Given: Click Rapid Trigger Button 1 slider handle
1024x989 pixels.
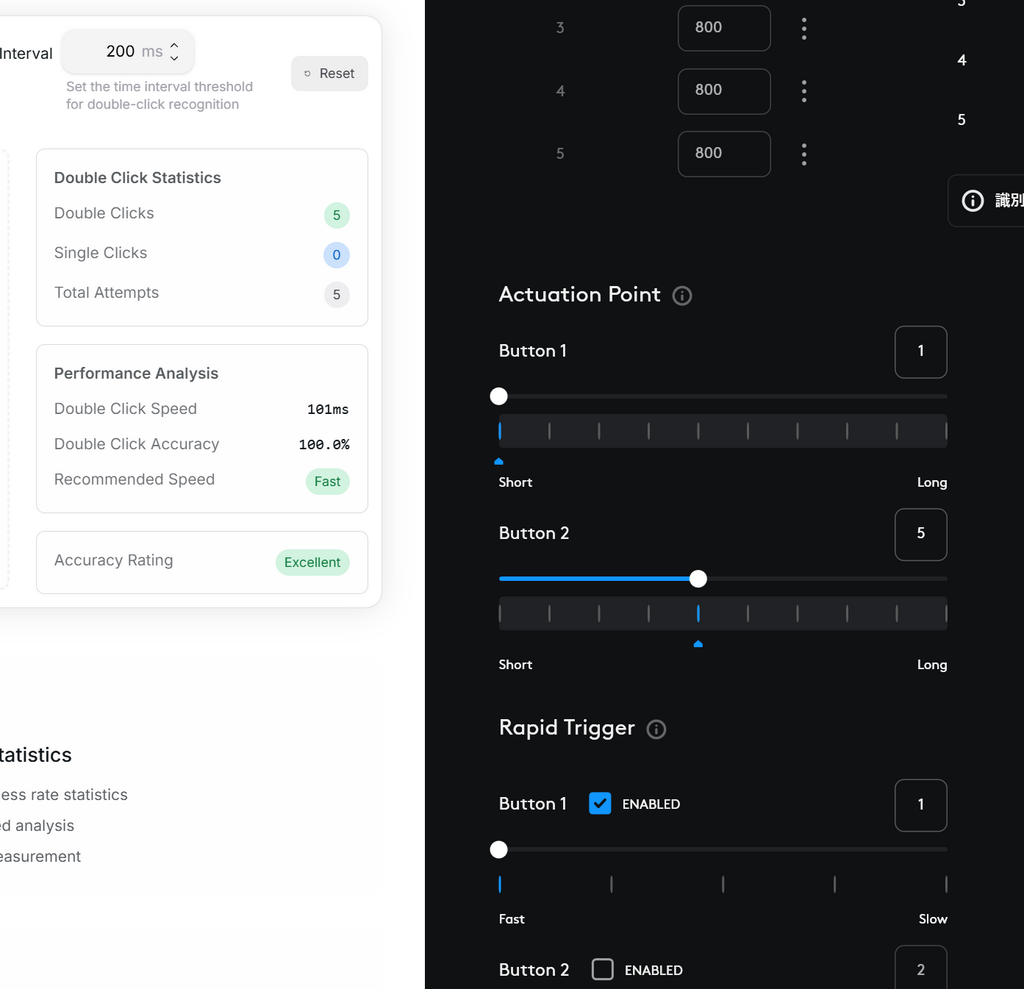Looking at the screenshot, I should click(499, 850).
